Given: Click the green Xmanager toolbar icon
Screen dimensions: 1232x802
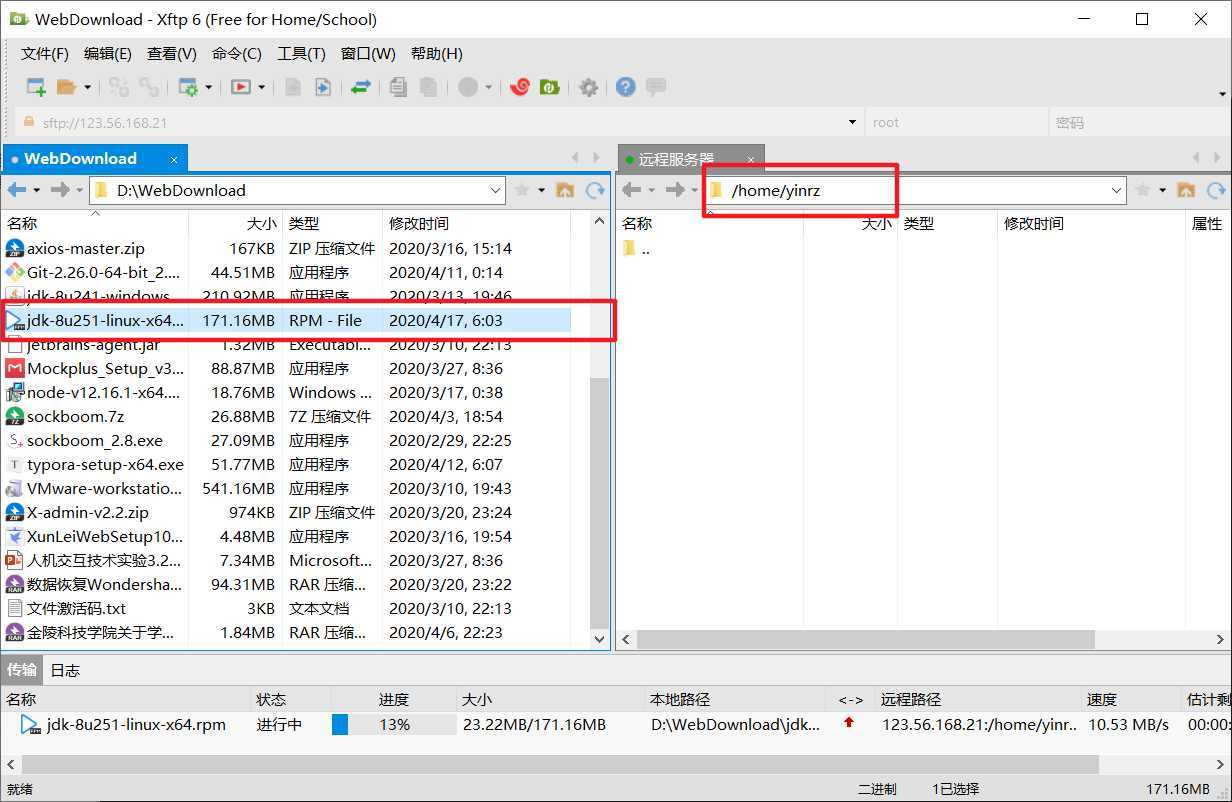Looking at the screenshot, I should (x=549, y=87).
